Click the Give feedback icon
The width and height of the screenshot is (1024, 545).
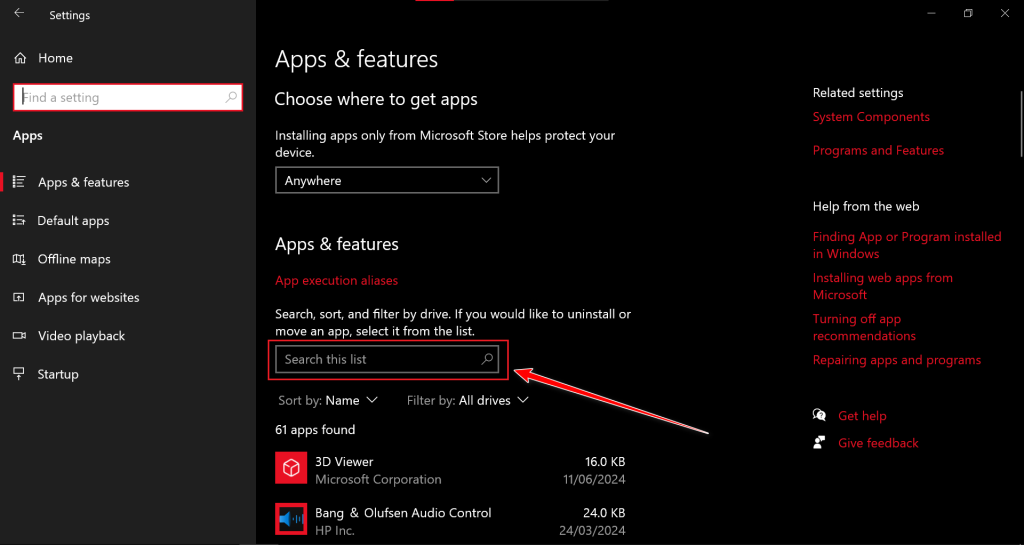(820, 442)
